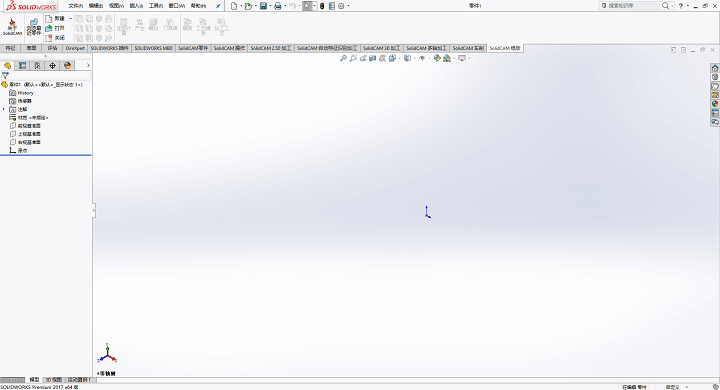Click SolidCAM 新建 (New) button
The height and width of the screenshot is (390, 720).
click(x=55, y=19)
